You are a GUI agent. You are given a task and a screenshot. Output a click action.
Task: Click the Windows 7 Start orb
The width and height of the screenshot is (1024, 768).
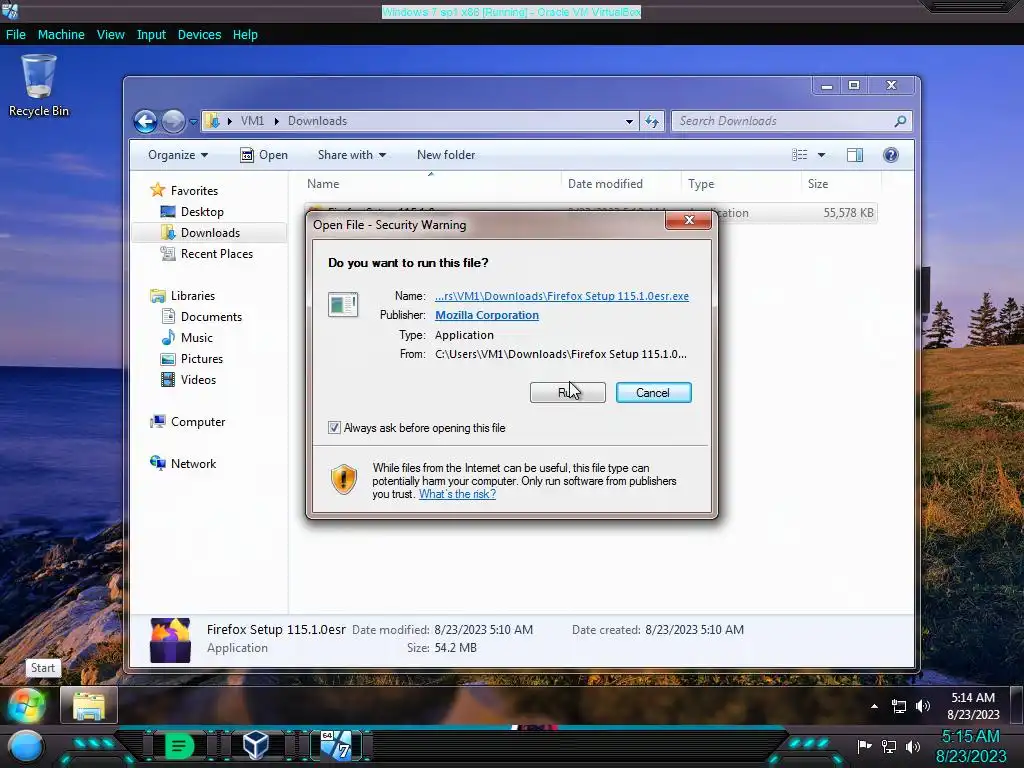tap(27, 706)
